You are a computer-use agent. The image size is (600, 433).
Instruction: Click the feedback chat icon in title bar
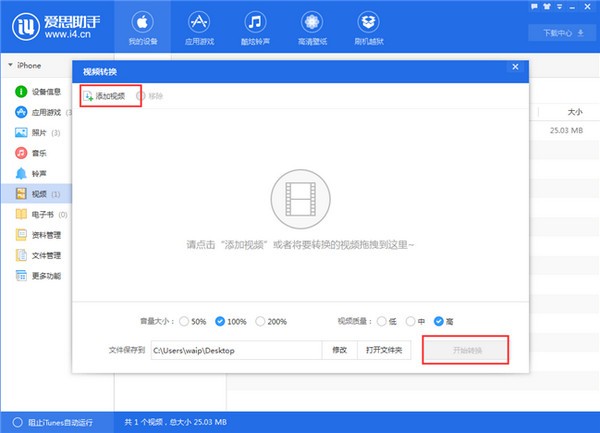click(534, 7)
